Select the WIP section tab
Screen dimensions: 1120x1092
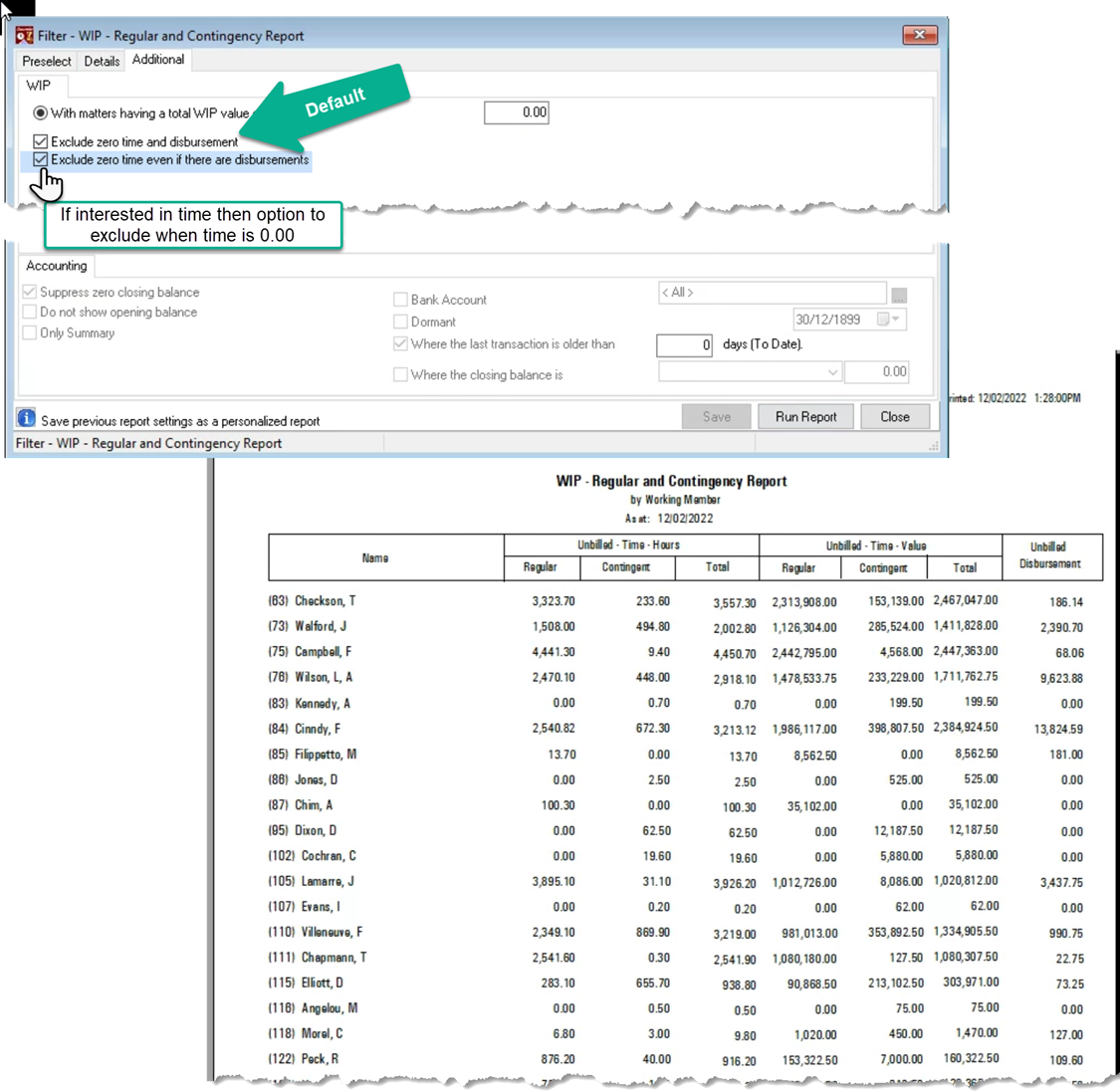(39, 86)
